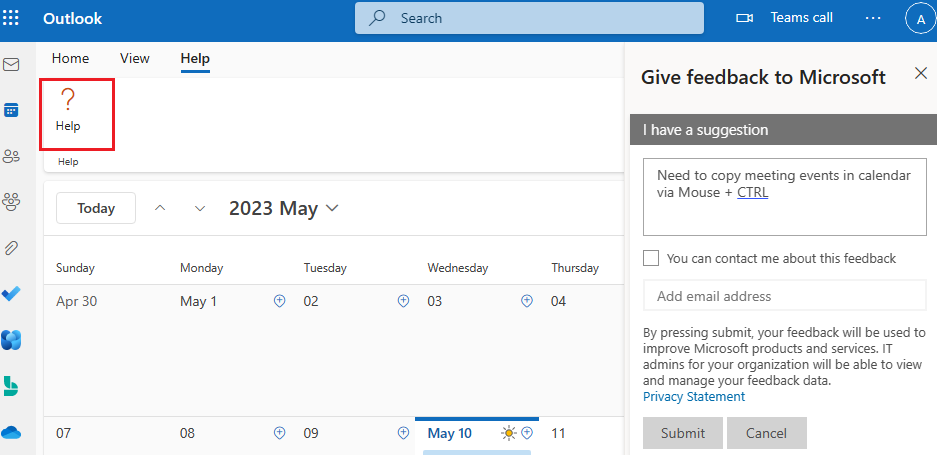Viewport: 937px width, 455px height.
Task: Click the 'I have a suggestion' header
Action: coord(783,129)
